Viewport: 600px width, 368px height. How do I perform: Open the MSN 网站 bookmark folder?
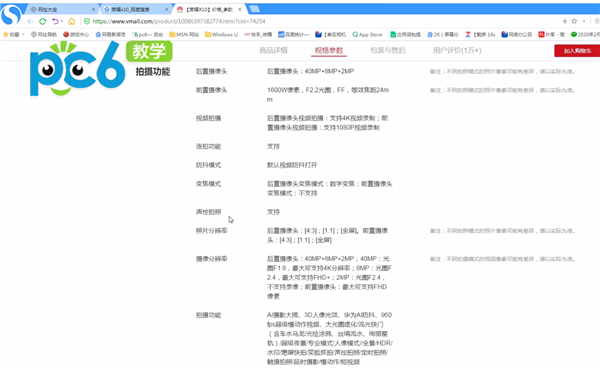pyautogui.click(x=184, y=34)
